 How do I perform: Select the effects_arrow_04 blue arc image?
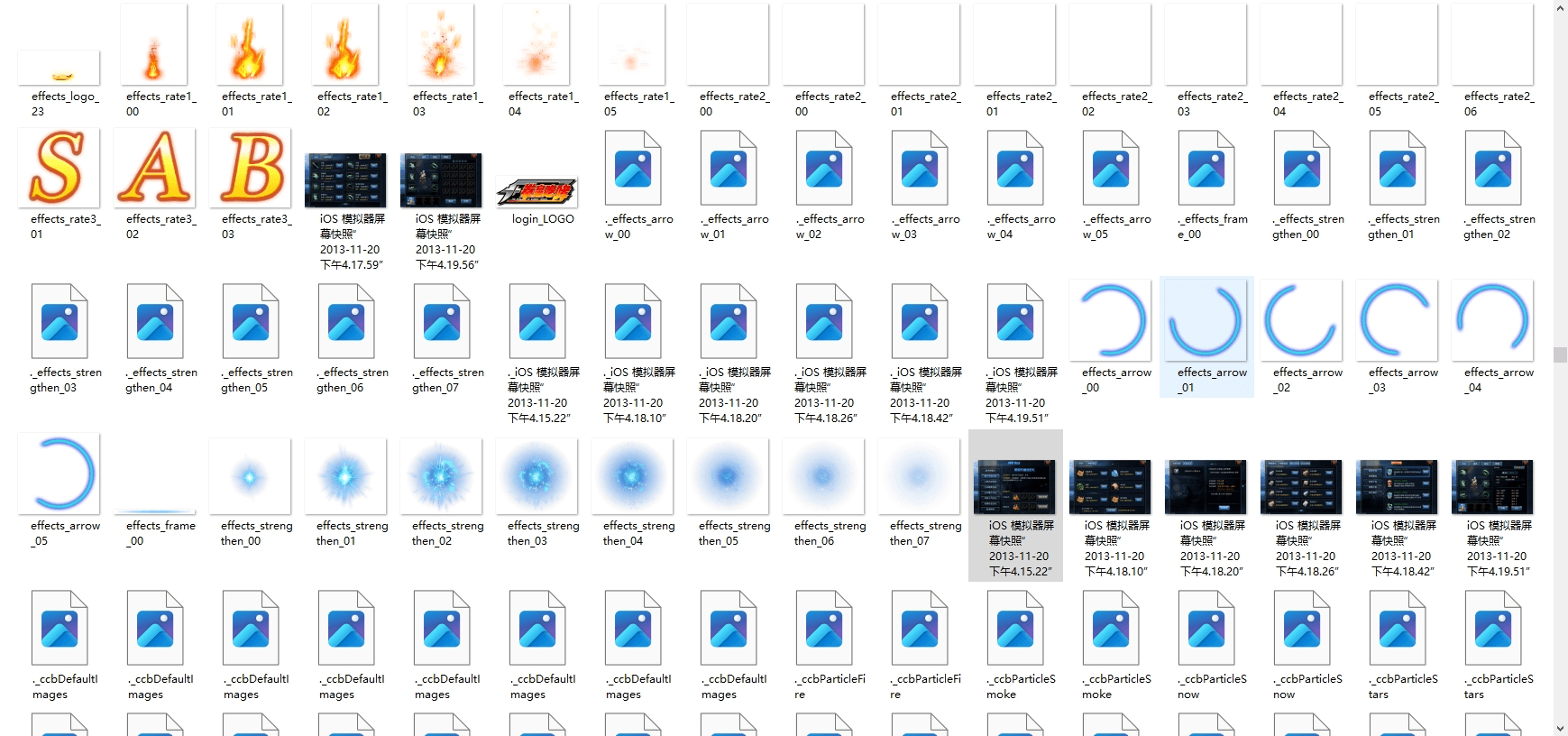click(x=1492, y=319)
